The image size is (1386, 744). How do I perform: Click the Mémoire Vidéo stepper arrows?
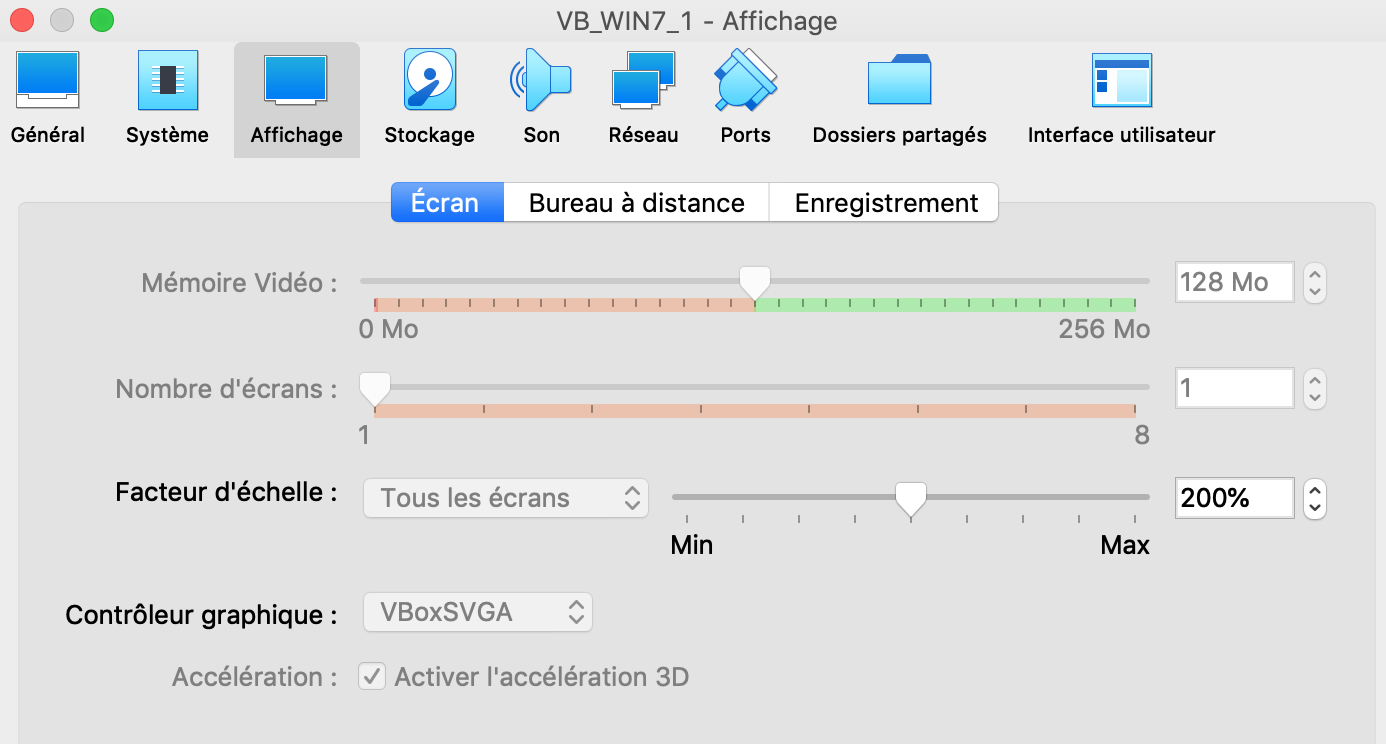pyautogui.click(x=1316, y=282)
